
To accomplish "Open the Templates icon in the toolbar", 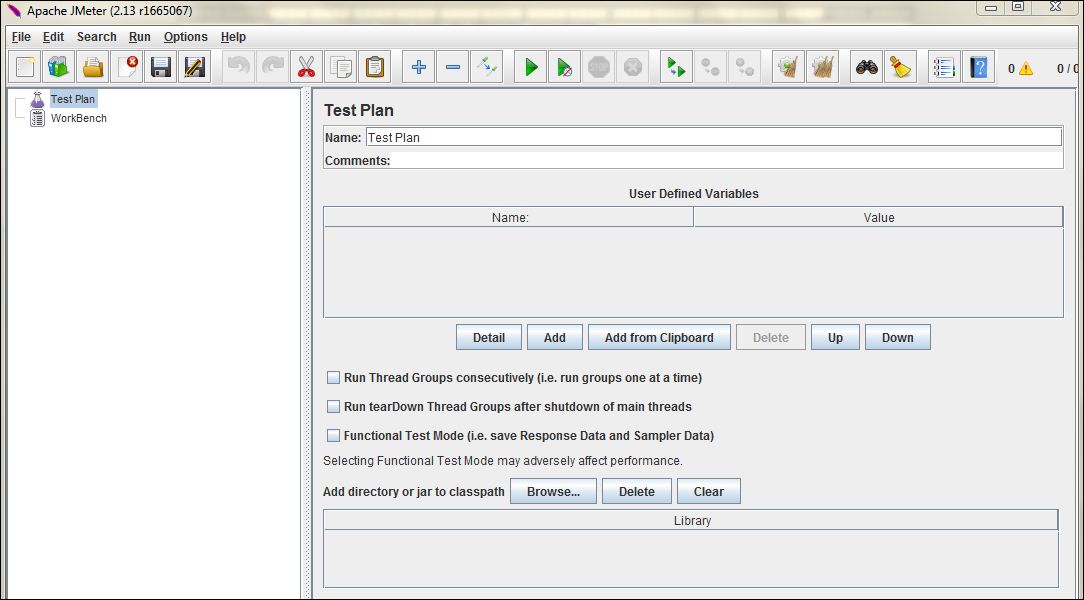I will pos(58,66).
